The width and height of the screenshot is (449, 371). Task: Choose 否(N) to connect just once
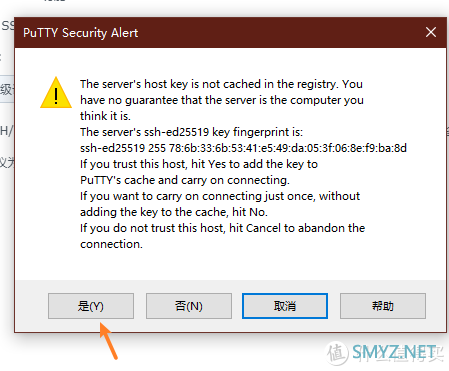tap(189, 306)
